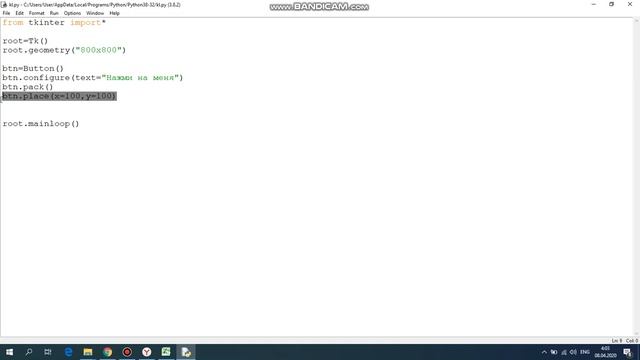Viewport: 640px width, 360px height.
Task: Click the battery tray icon
Action: coord(554,352)
